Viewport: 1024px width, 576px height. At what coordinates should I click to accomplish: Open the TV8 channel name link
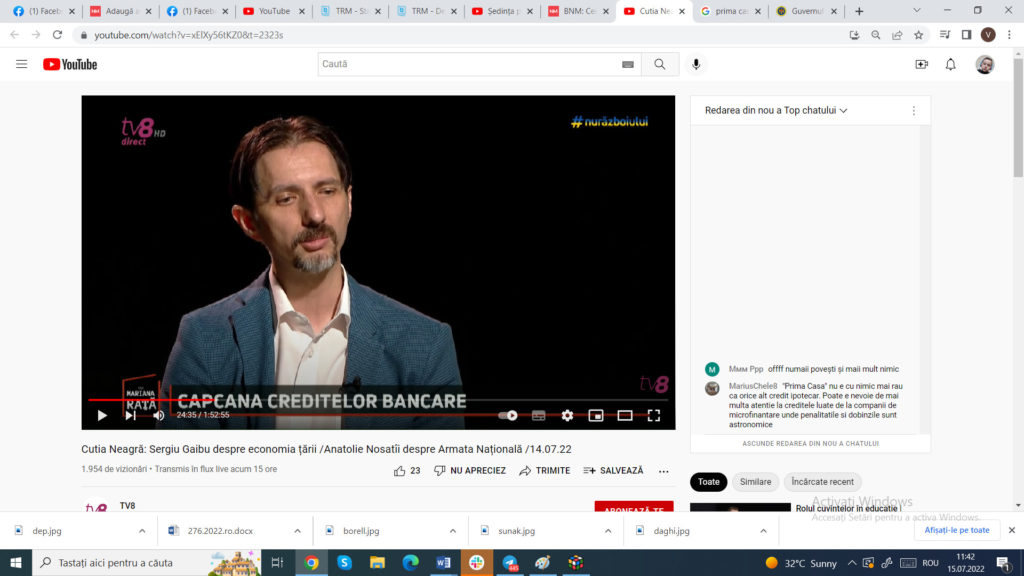pyautogui.click(x=127, y=505)
